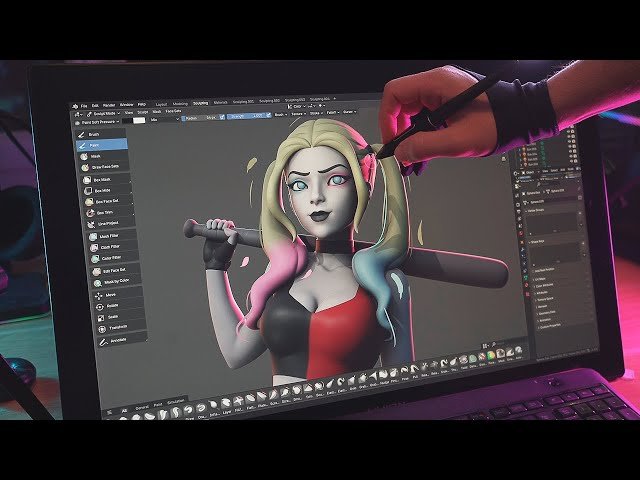Open the Face Sets menu in viewport header
640x480 pixels.
tap(173, 111)
